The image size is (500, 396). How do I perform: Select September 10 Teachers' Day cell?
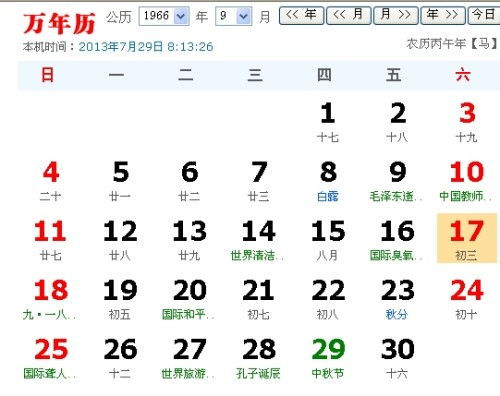click(467, 181)
